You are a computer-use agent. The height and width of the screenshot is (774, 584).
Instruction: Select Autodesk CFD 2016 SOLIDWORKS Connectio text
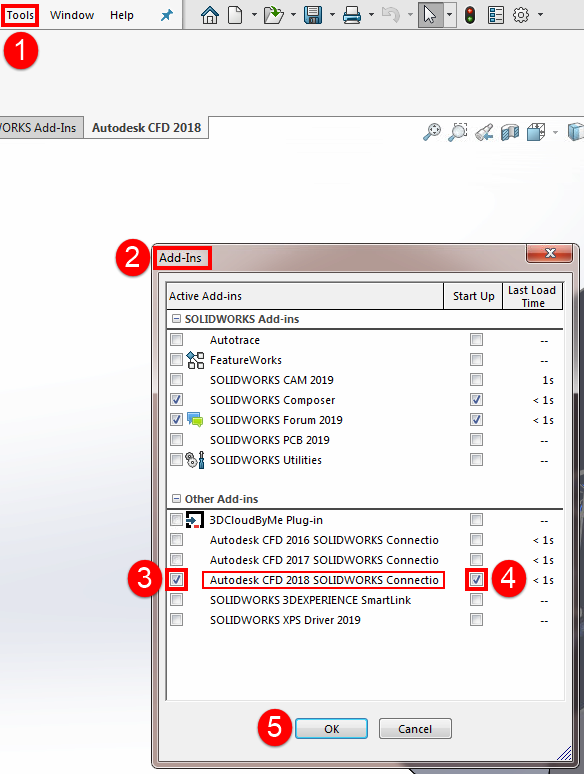click(324, 540)
